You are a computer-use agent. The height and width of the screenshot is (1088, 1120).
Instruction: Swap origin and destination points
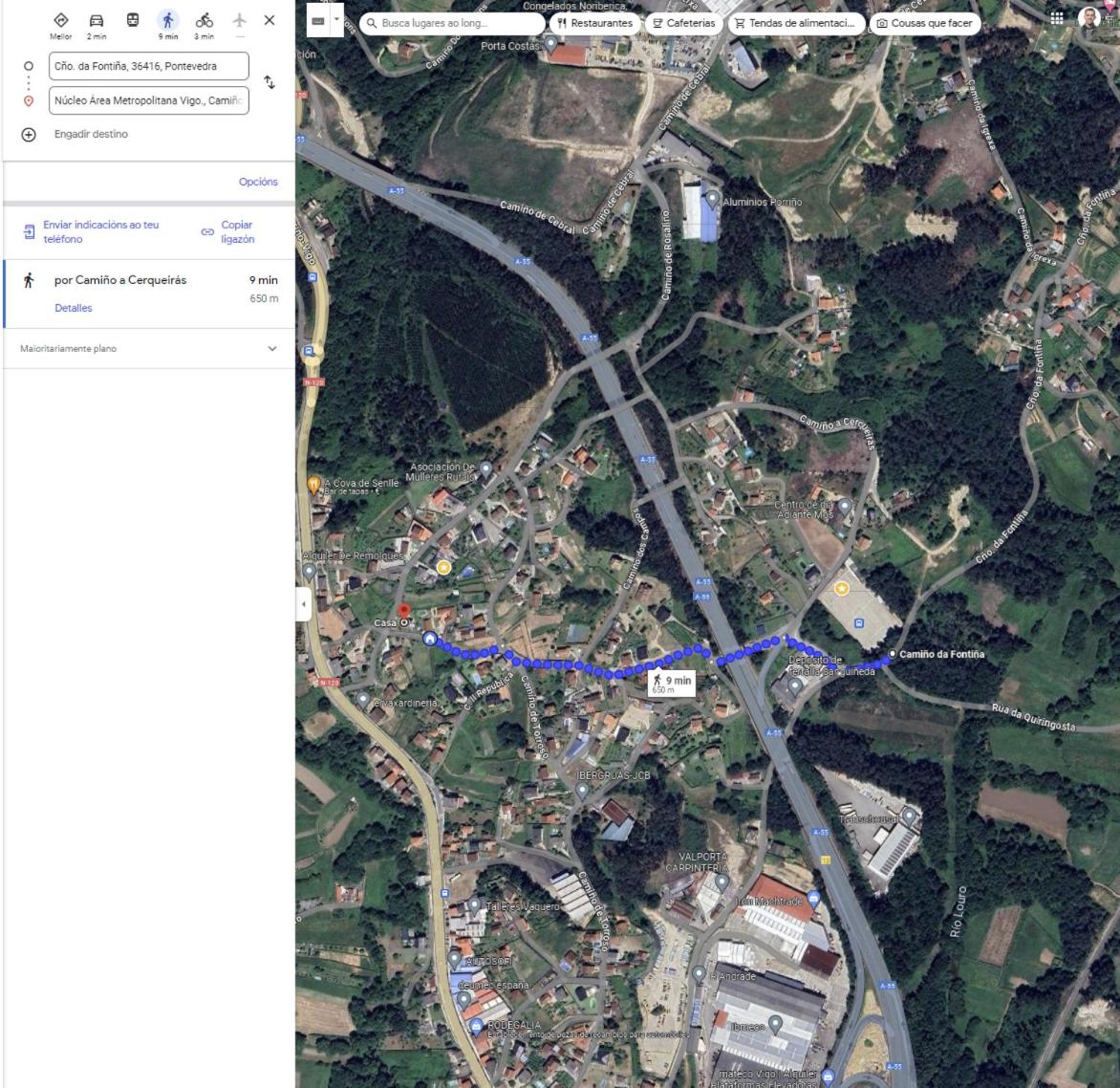pyautogui.click(x=269, y=82)
